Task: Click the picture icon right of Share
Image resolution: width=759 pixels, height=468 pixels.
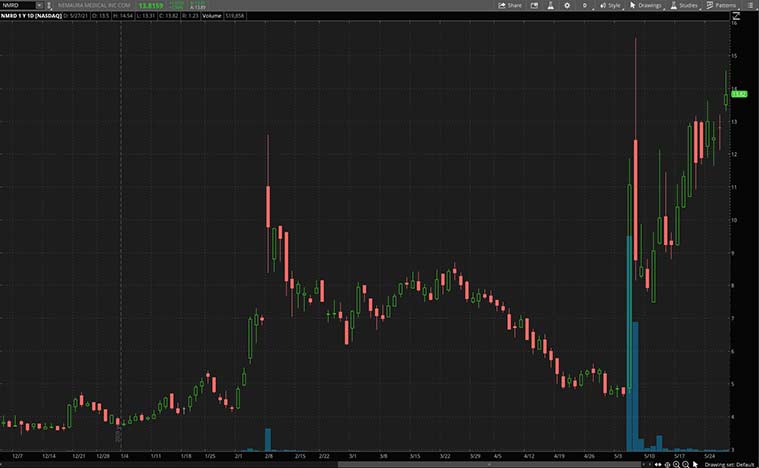Action: click(534, 5)
